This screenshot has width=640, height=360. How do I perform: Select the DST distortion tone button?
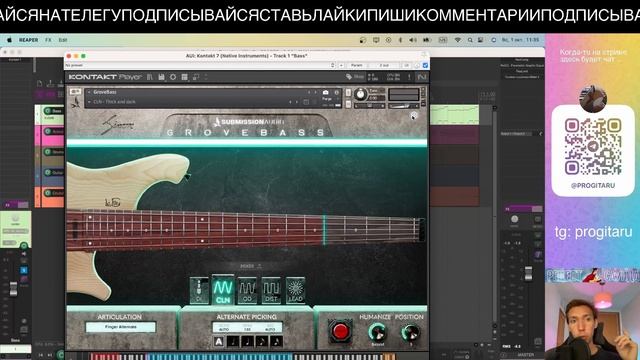tap(271, 290)
